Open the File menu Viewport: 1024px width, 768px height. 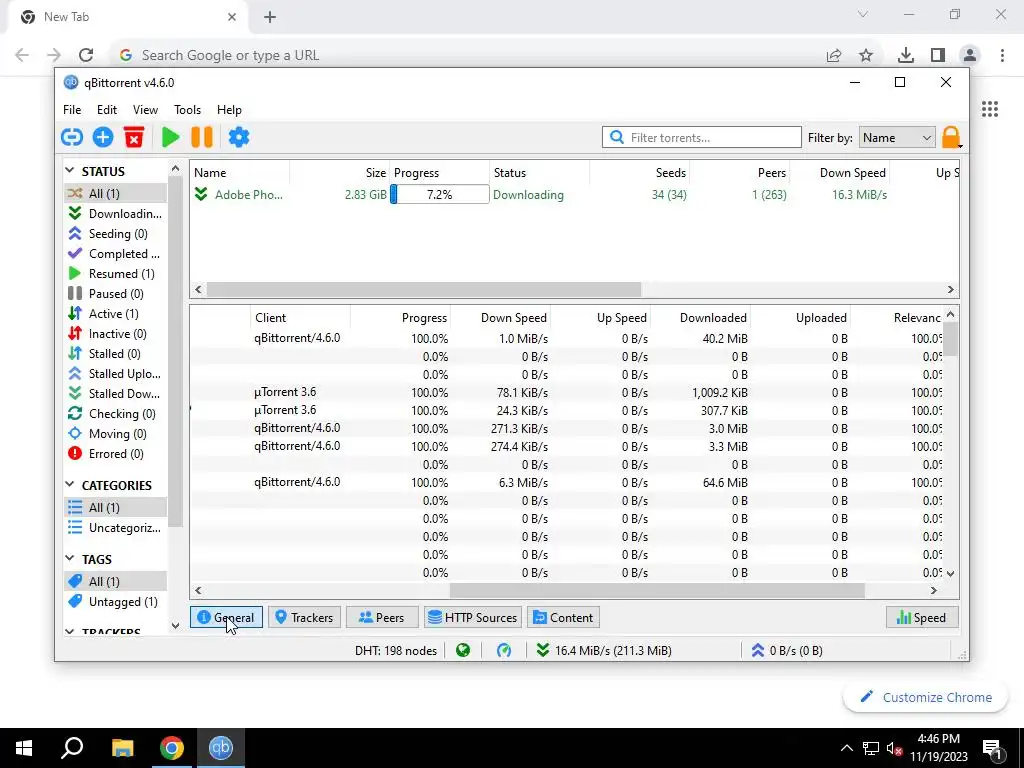click(72, 110)
